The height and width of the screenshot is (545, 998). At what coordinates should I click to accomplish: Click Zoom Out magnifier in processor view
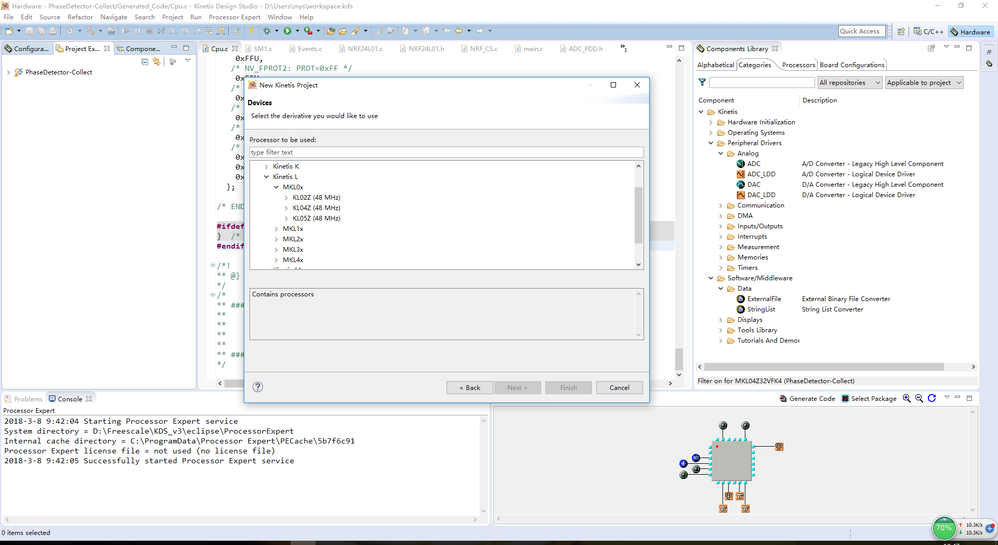[x=918, y=399]
